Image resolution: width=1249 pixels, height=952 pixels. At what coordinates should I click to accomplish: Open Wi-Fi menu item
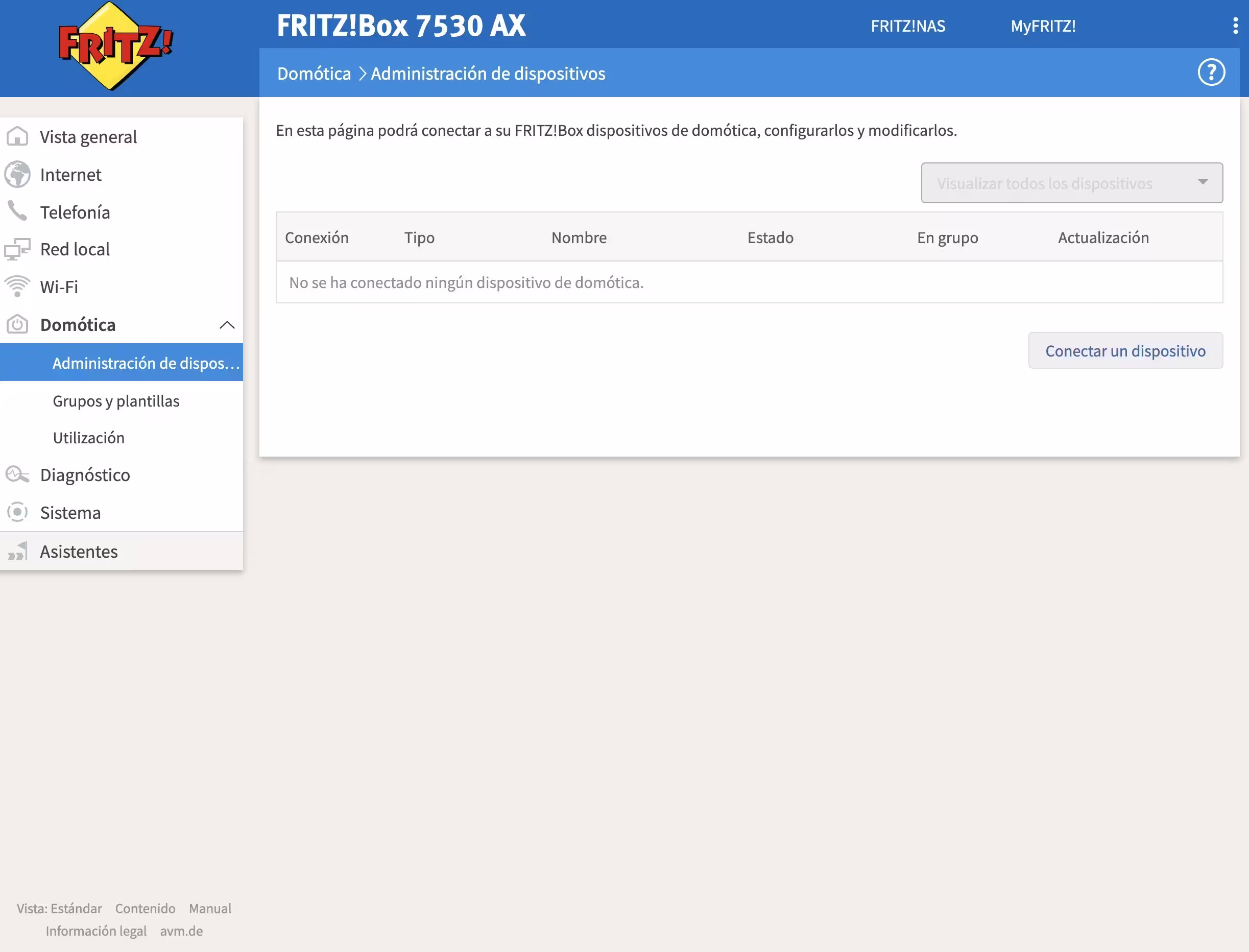[122, 287]
